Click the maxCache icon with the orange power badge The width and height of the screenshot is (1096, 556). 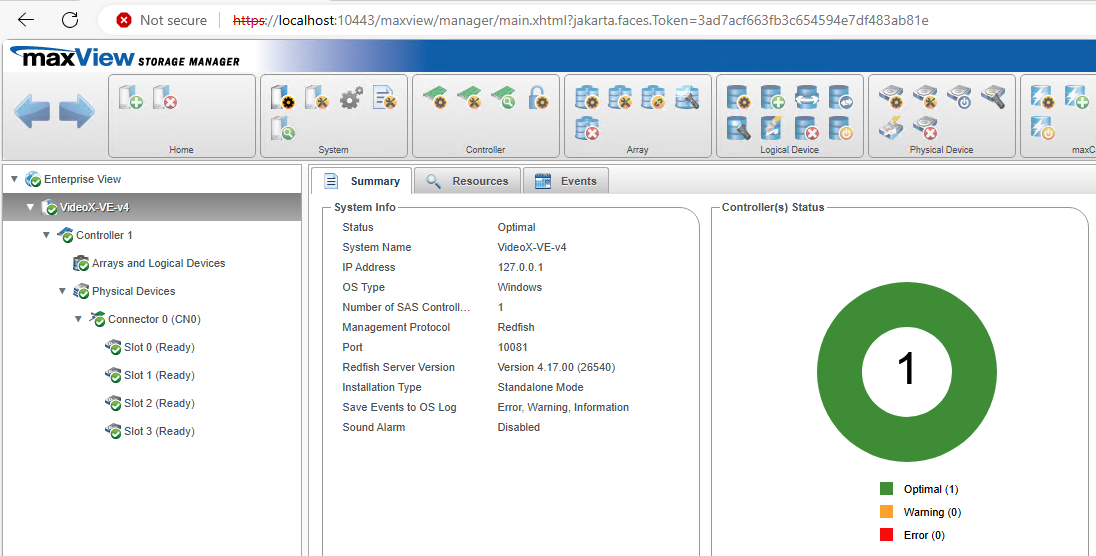coord(1042,128)
